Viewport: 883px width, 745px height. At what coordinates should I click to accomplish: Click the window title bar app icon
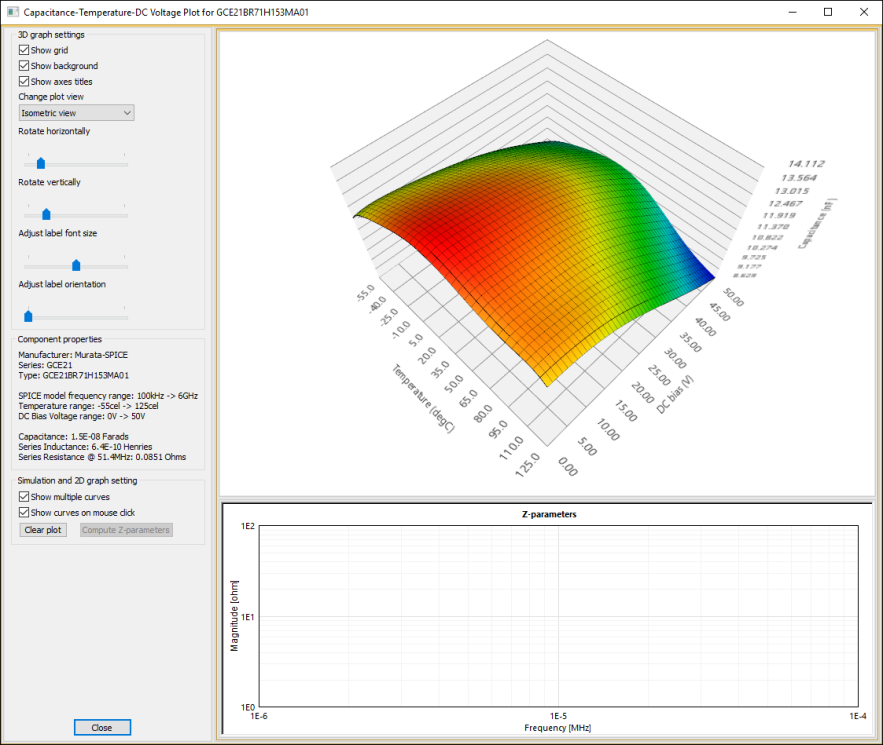click(12, 12)
